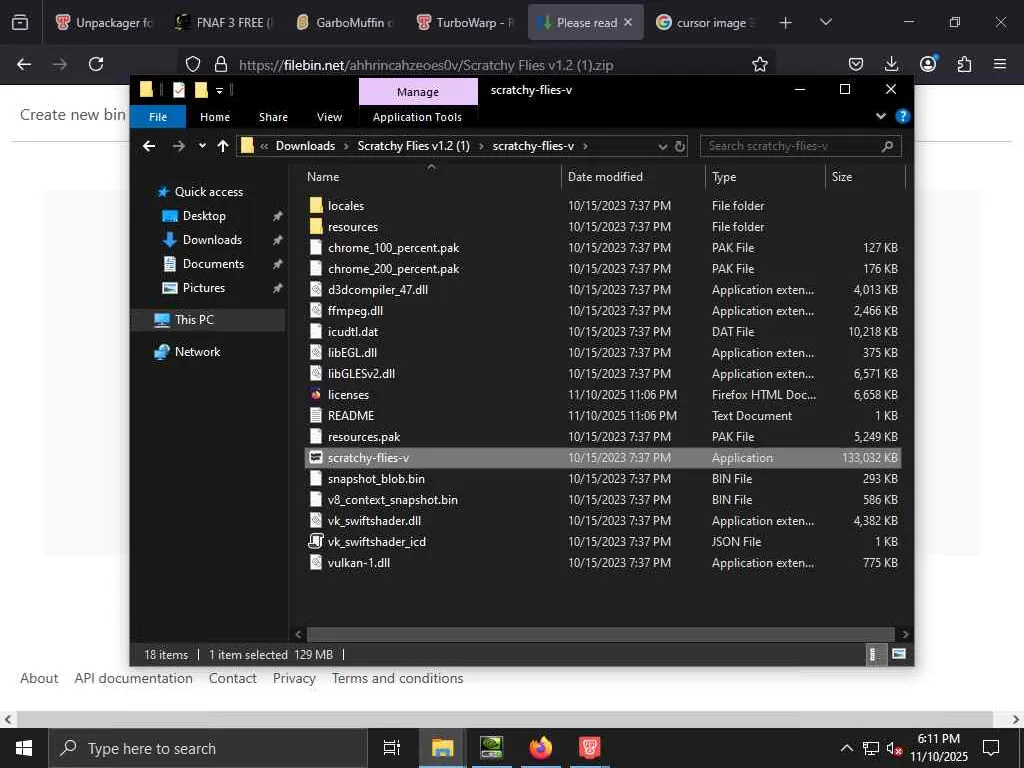Viewport: 1024px width, 768px height.
Task: Select the chrome_100_percent.pak file
Action: pyautogui.click(x=393, y=248)
